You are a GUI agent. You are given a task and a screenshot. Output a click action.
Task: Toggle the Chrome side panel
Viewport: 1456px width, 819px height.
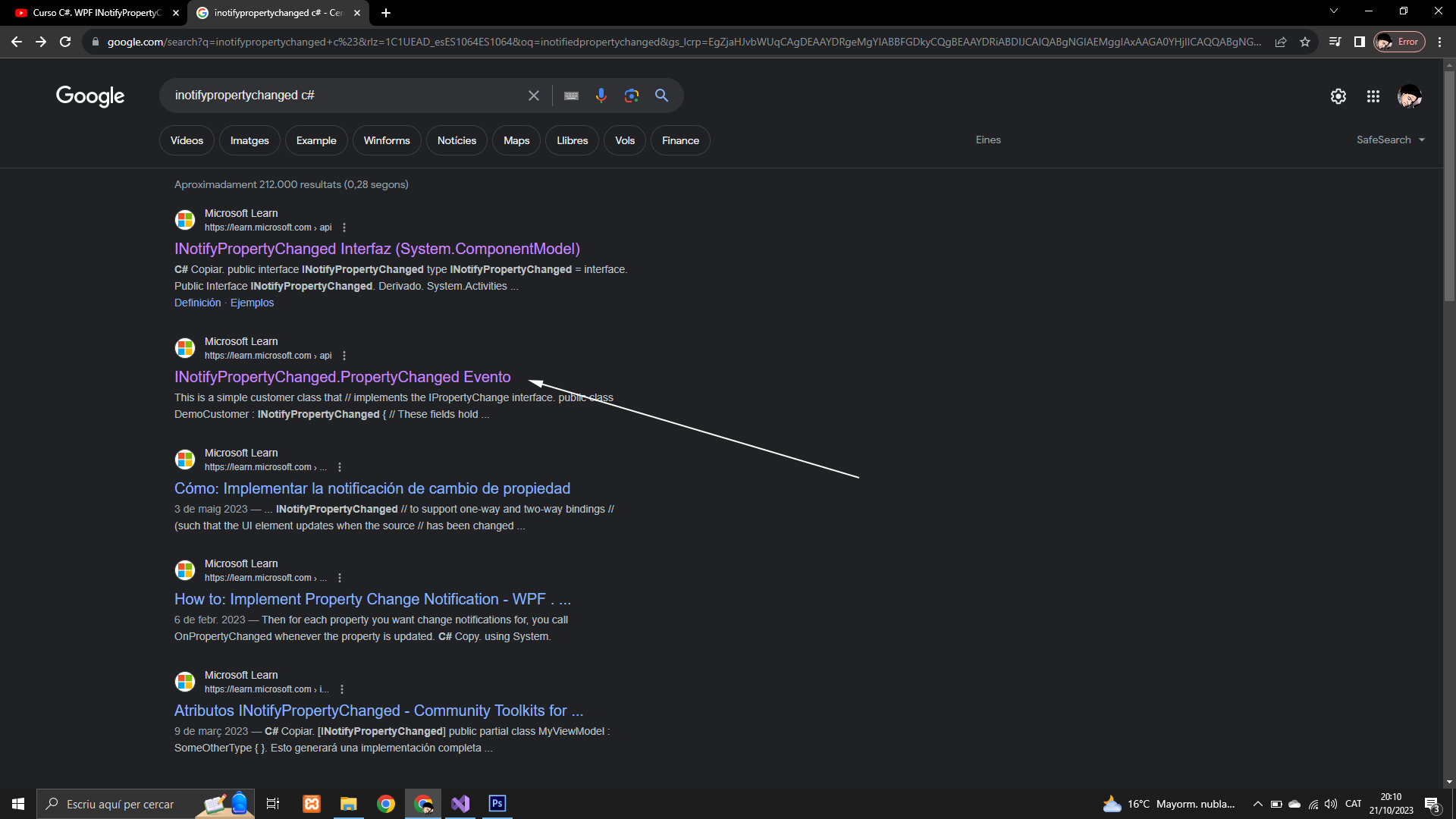pos(1360,42)
